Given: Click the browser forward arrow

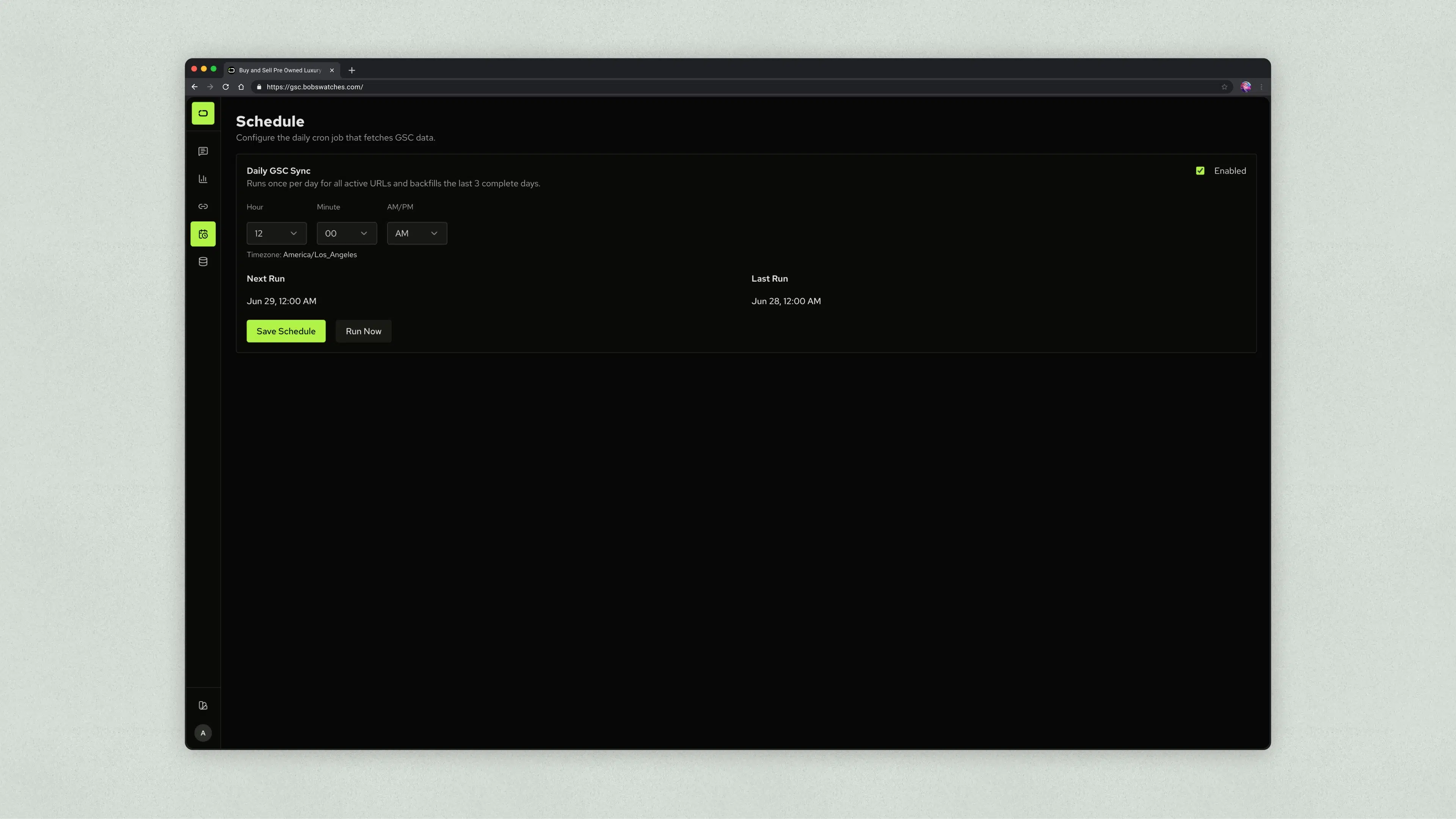Looking at the screenshot, I should tap(210, 87).
